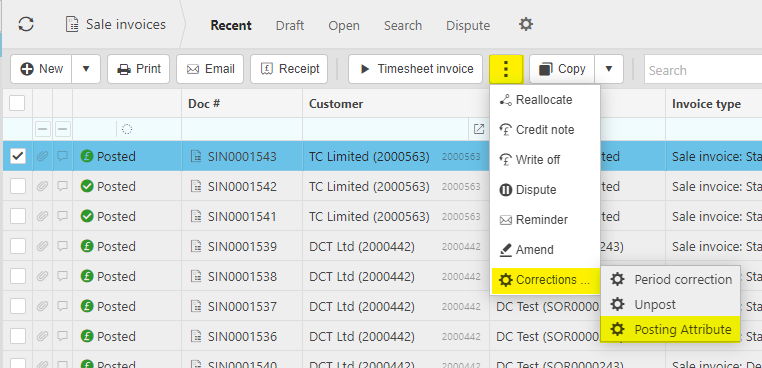The image size is (762, 368).
Task: Click the attachment column filter minus box
Action: pos(42,129)
